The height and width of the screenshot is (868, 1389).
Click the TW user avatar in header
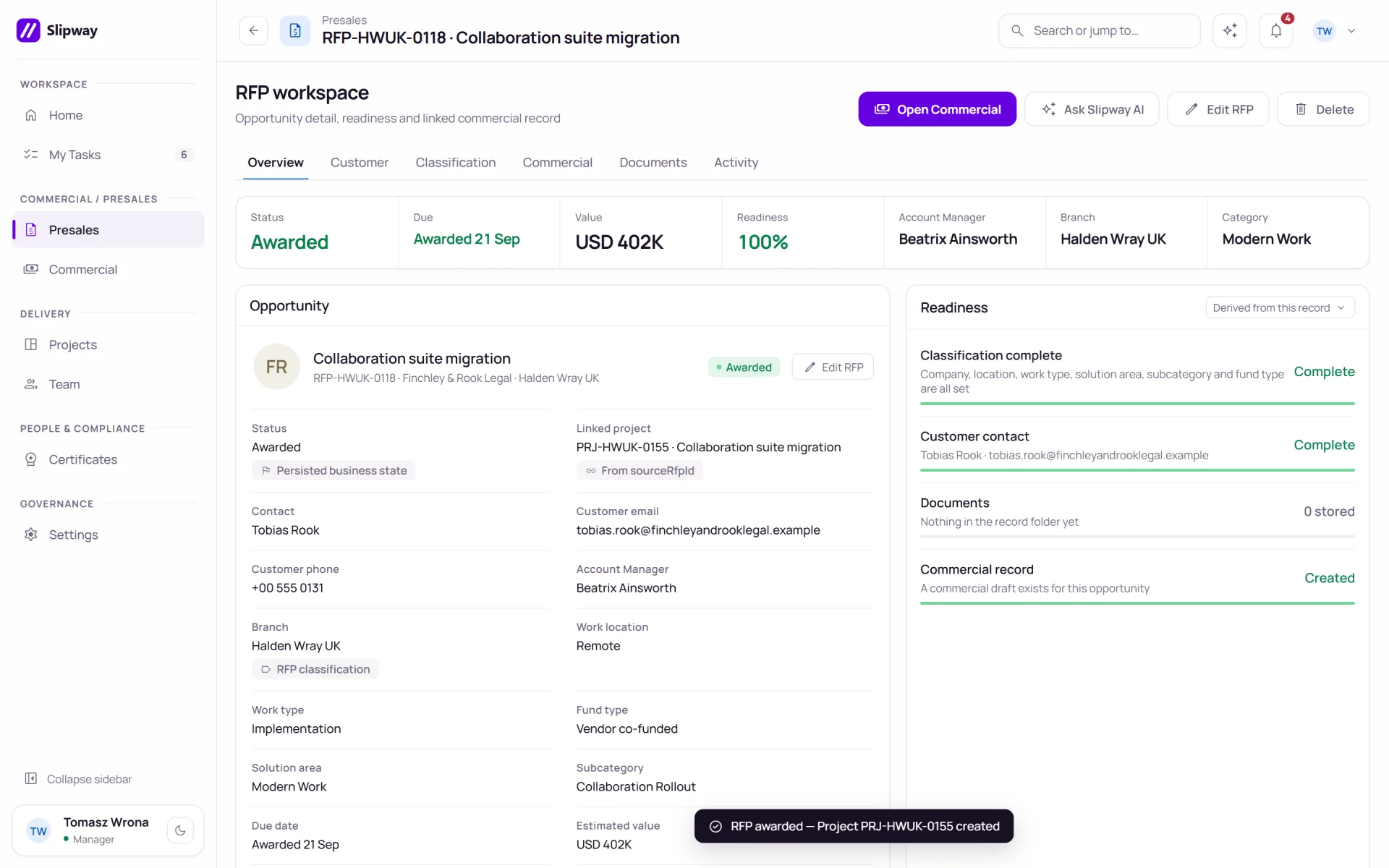click(1324, 31)
